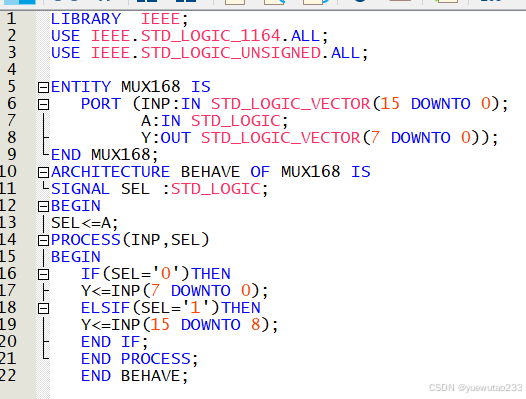Click line number 4 in the gutter
526x399 pixels.
11,69
